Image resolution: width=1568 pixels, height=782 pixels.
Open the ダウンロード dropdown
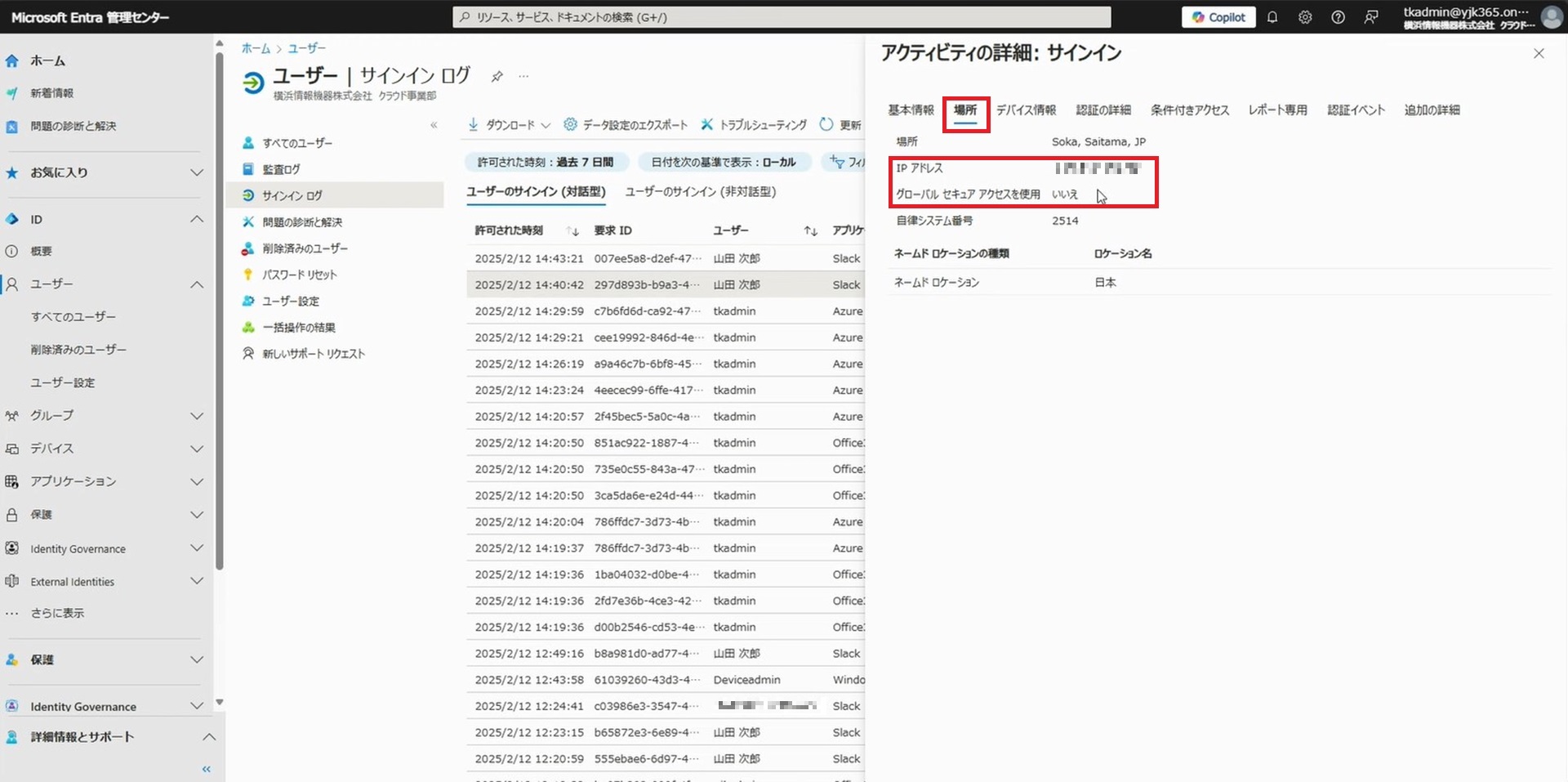(509, 125)
